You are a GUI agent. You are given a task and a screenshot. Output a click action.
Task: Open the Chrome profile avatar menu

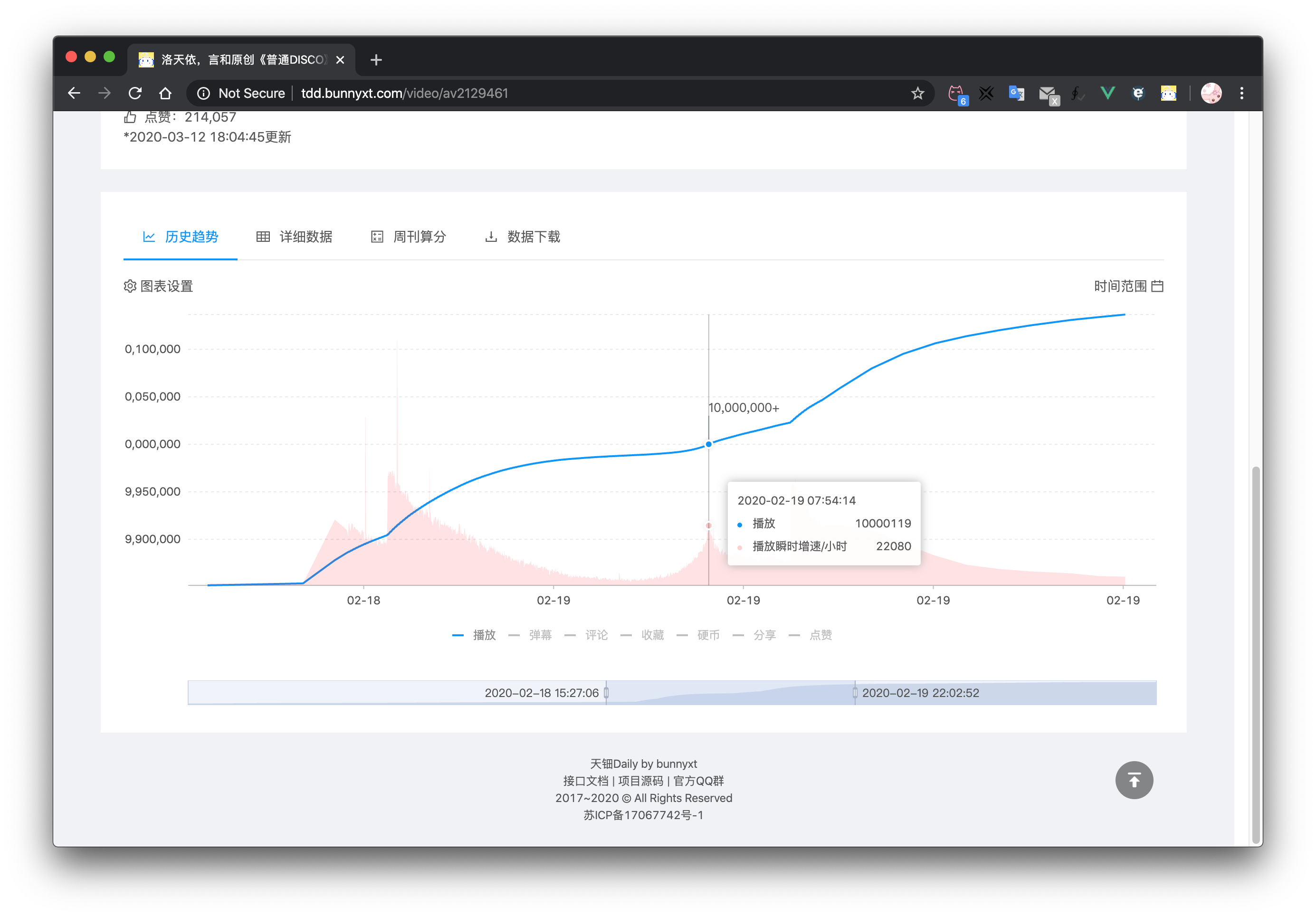point(1211,94)
